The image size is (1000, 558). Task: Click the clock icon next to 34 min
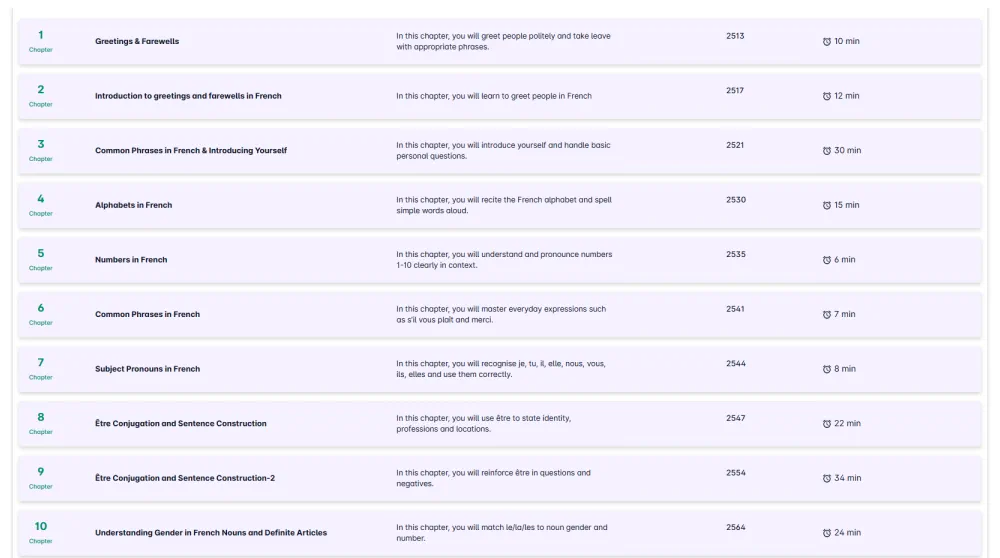point(827,478)
